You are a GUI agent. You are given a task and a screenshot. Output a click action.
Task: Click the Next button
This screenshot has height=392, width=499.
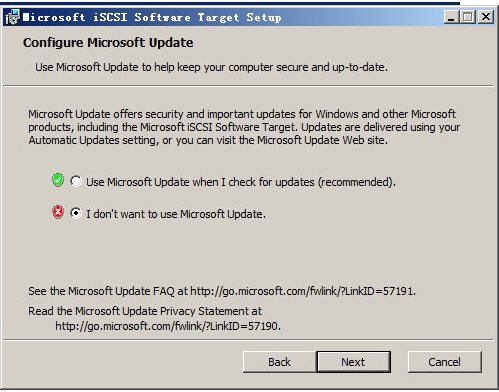pyautogui.click(x=353, y=362)
